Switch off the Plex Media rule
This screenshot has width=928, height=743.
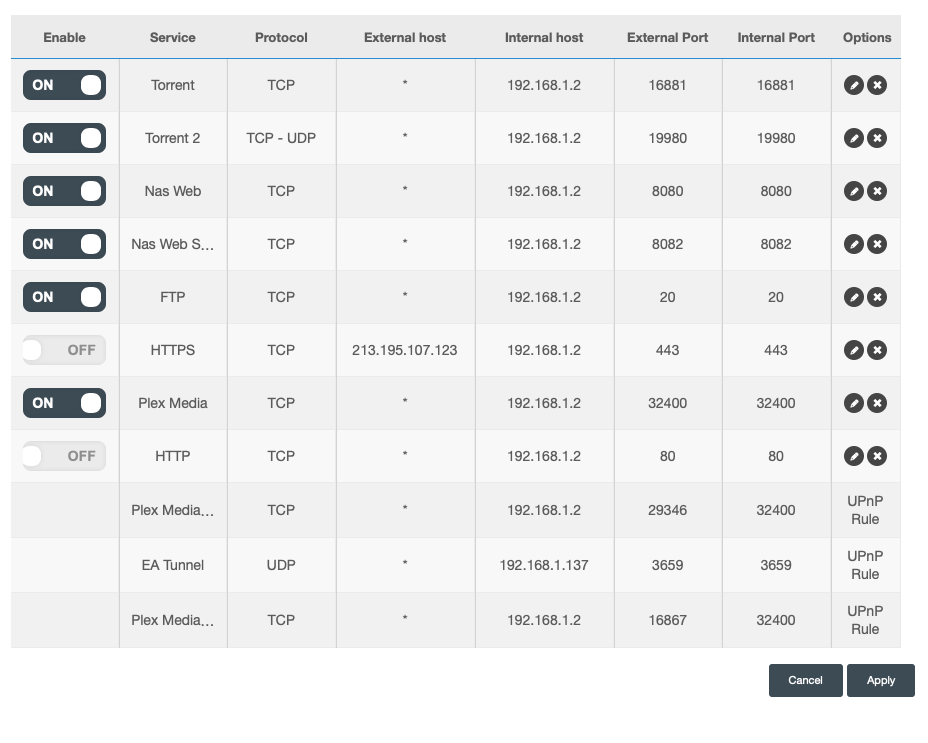(x=64, y=403)
